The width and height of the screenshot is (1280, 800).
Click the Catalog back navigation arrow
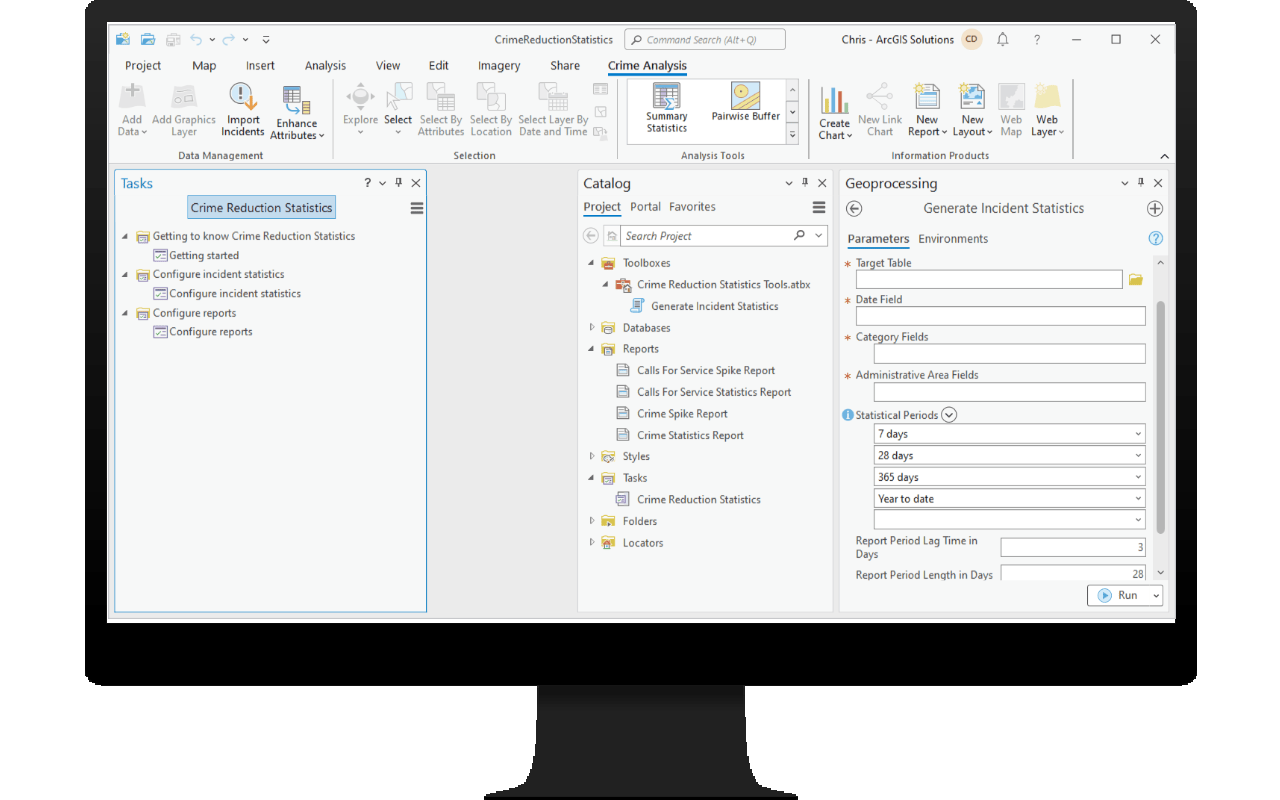(590, 236)
